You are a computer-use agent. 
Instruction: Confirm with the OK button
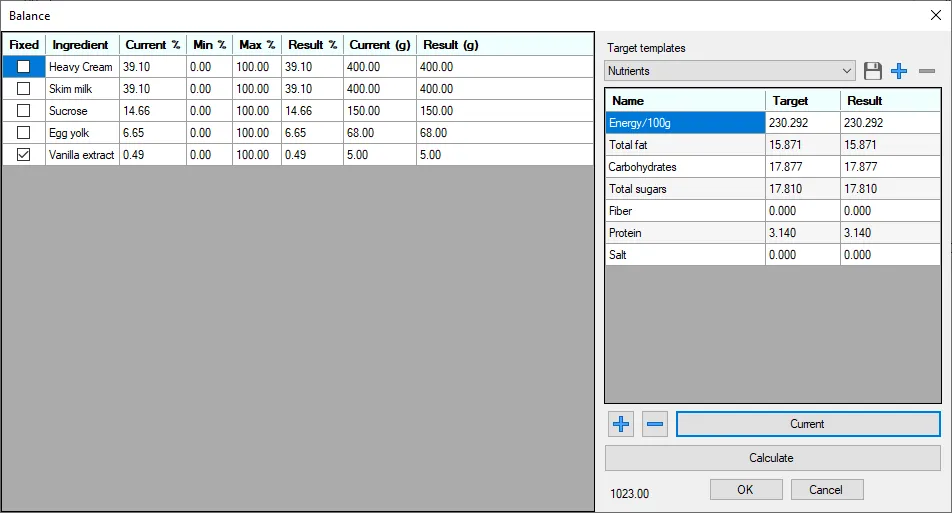tap(746, 489)
